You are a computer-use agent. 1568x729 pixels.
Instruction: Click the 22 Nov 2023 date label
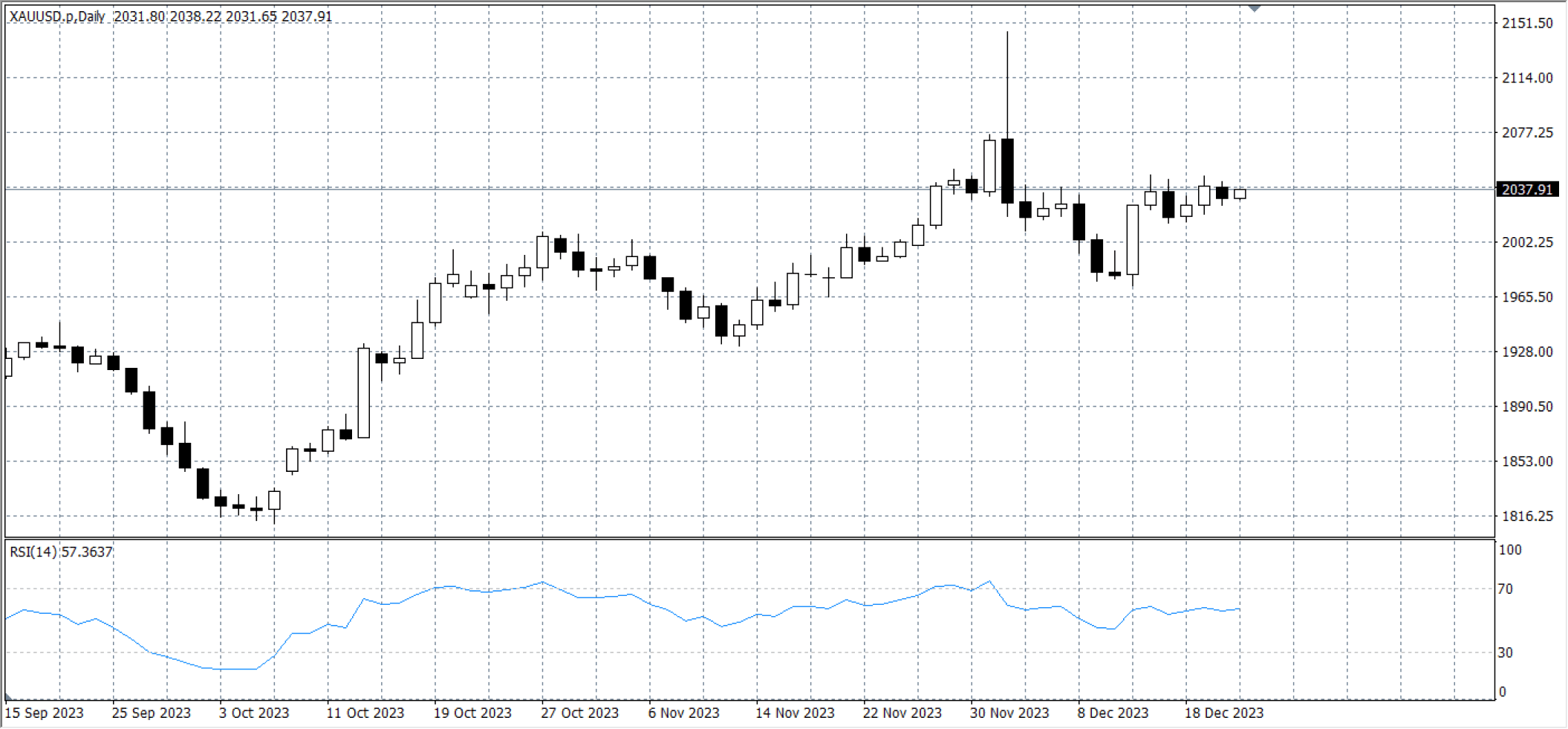[902, 713]
